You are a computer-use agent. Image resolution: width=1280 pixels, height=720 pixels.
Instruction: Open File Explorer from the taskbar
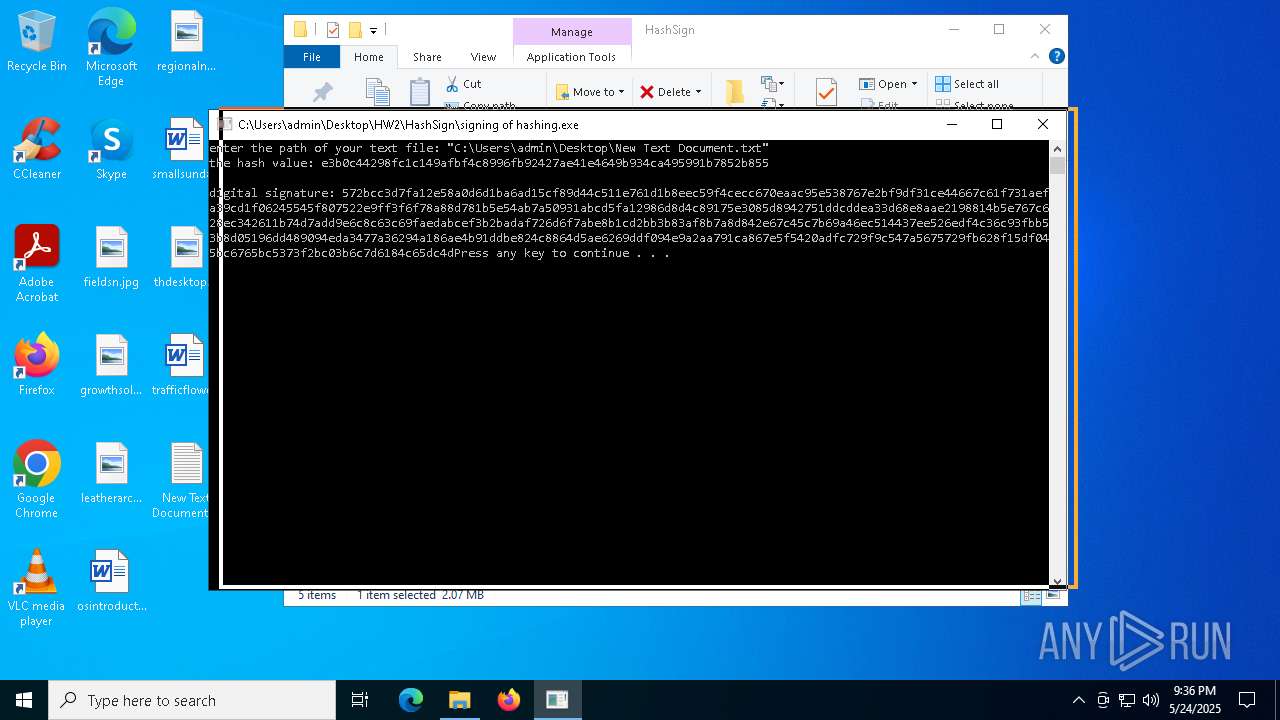click(459, 700)
